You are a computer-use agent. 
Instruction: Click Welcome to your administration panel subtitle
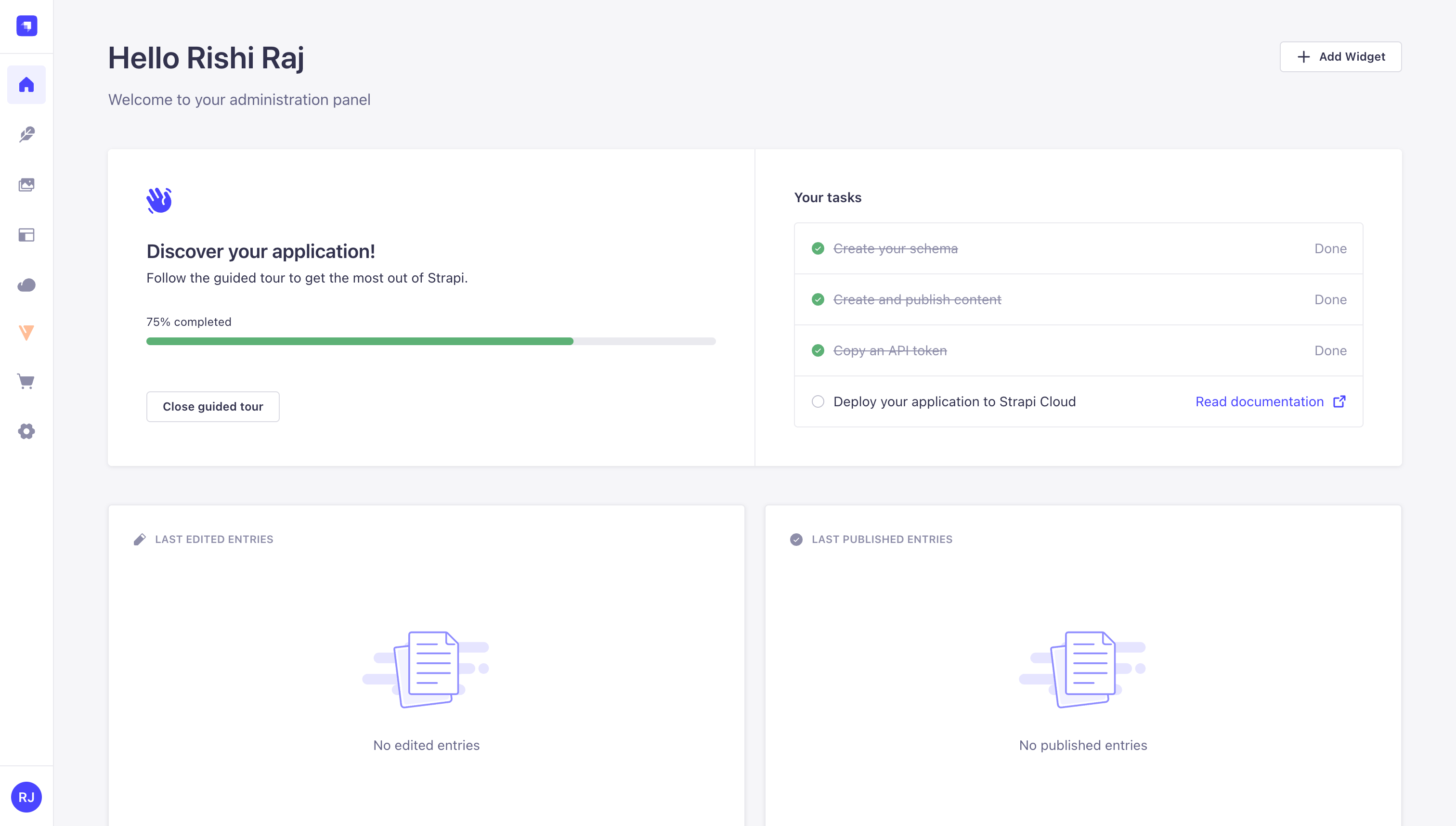click(239, 99)
